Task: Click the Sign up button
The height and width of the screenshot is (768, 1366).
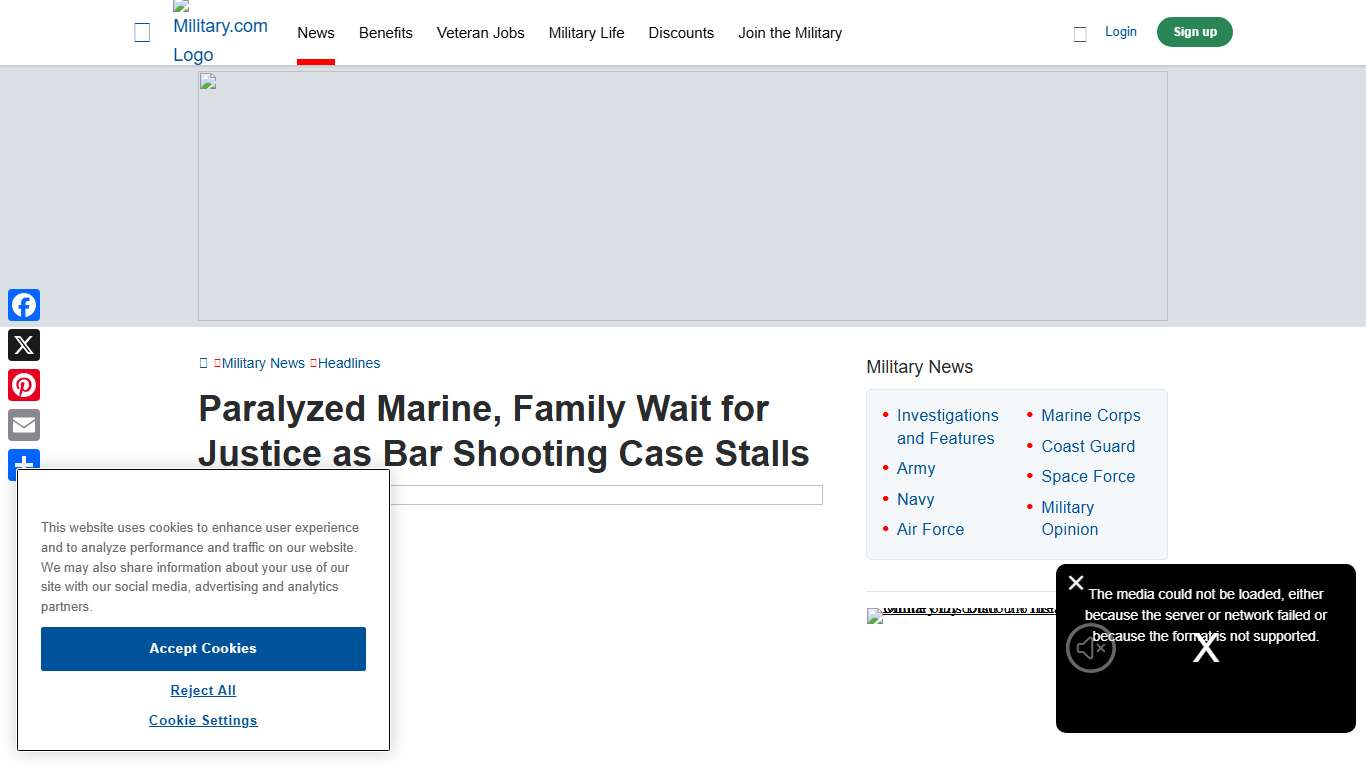Action: [x=1194, y=32]
